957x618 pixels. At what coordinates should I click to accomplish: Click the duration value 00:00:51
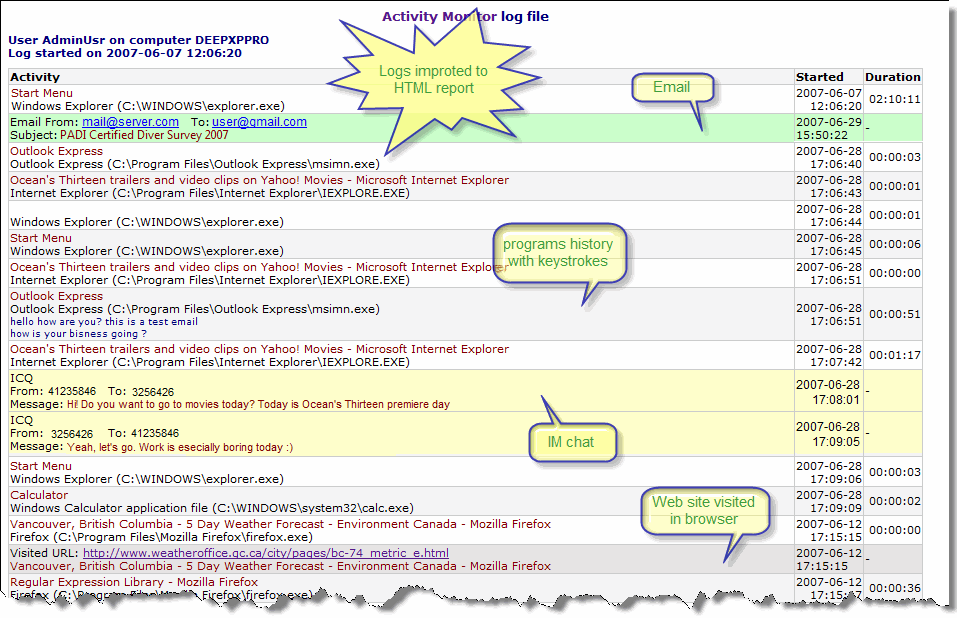(x=894, y=314)
